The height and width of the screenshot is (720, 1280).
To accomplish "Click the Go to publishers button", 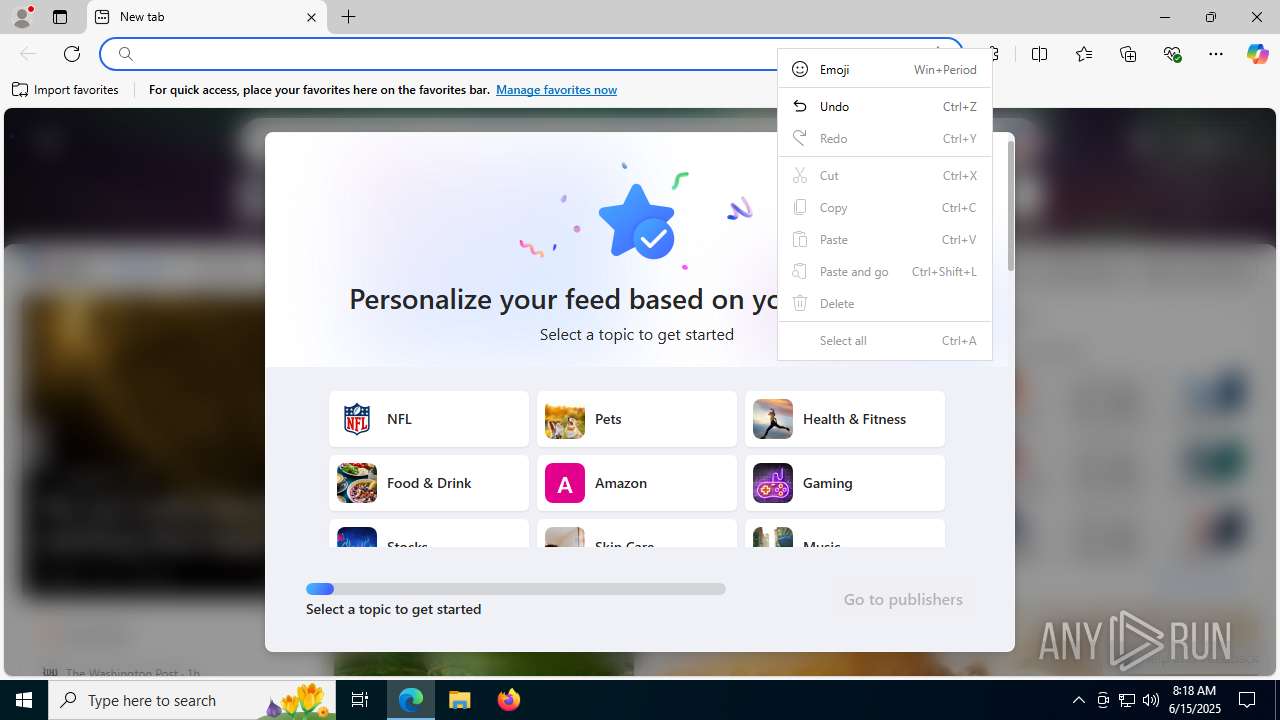I will (903, 600).
